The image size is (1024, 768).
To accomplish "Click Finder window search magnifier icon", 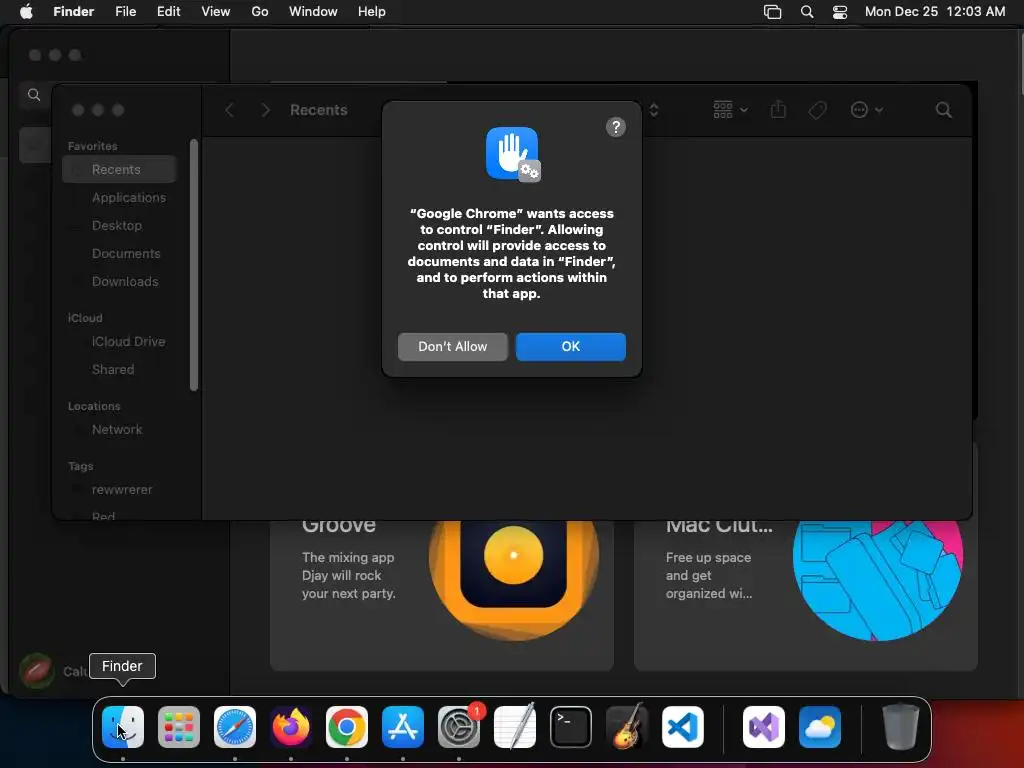I will [x=943, y=110].
